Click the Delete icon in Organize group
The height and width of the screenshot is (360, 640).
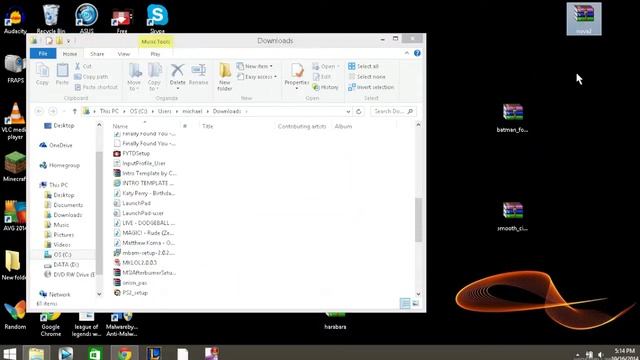178,75
